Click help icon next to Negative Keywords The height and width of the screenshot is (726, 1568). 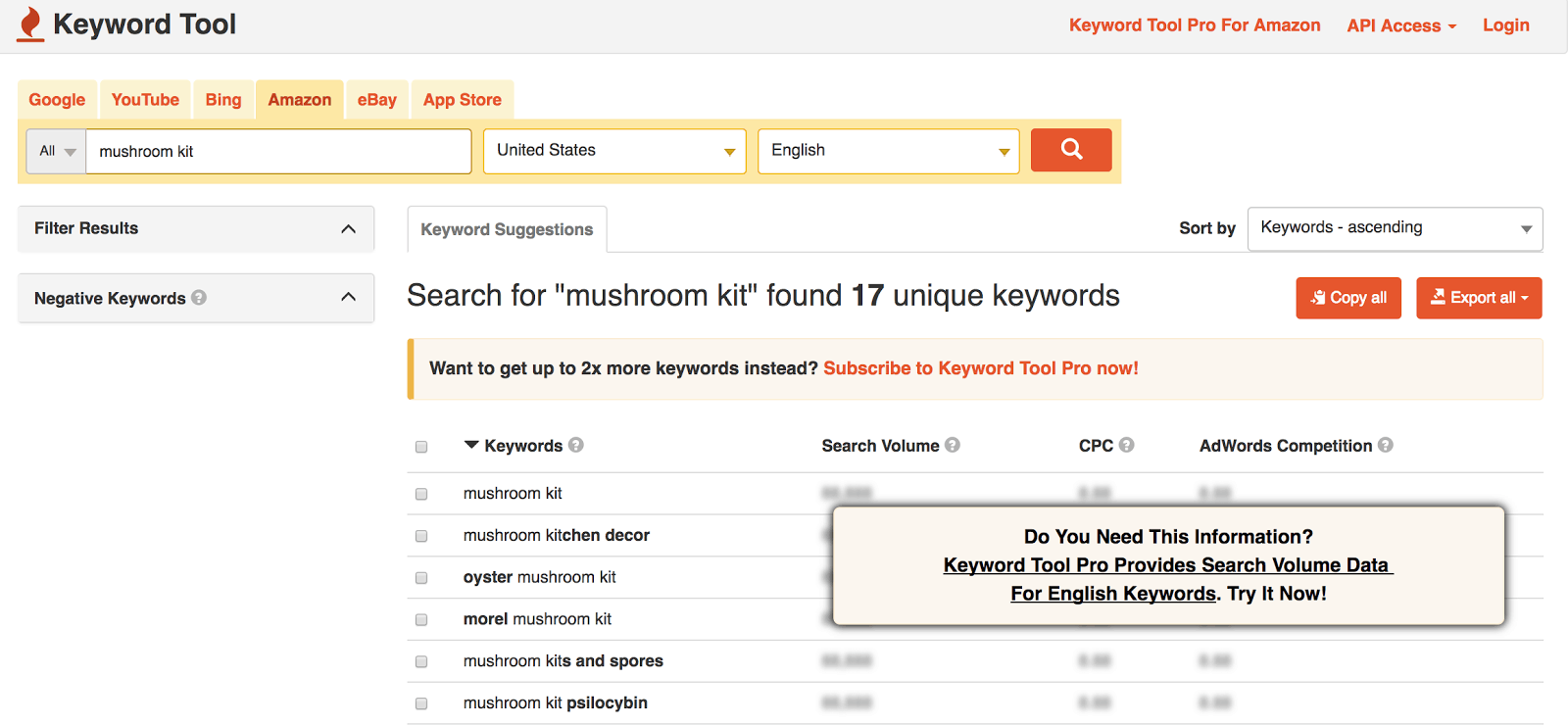coord(199,297)
